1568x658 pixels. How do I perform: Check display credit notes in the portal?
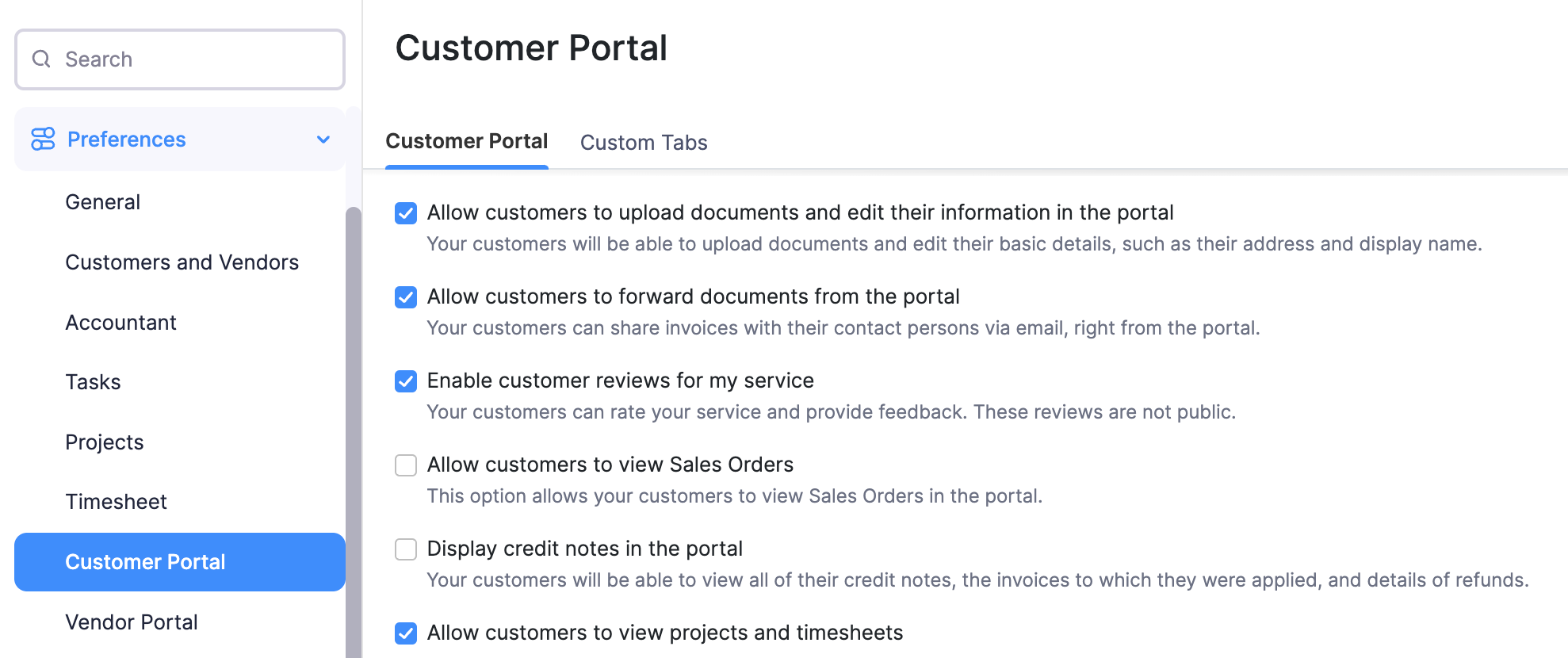pos(406,549)
